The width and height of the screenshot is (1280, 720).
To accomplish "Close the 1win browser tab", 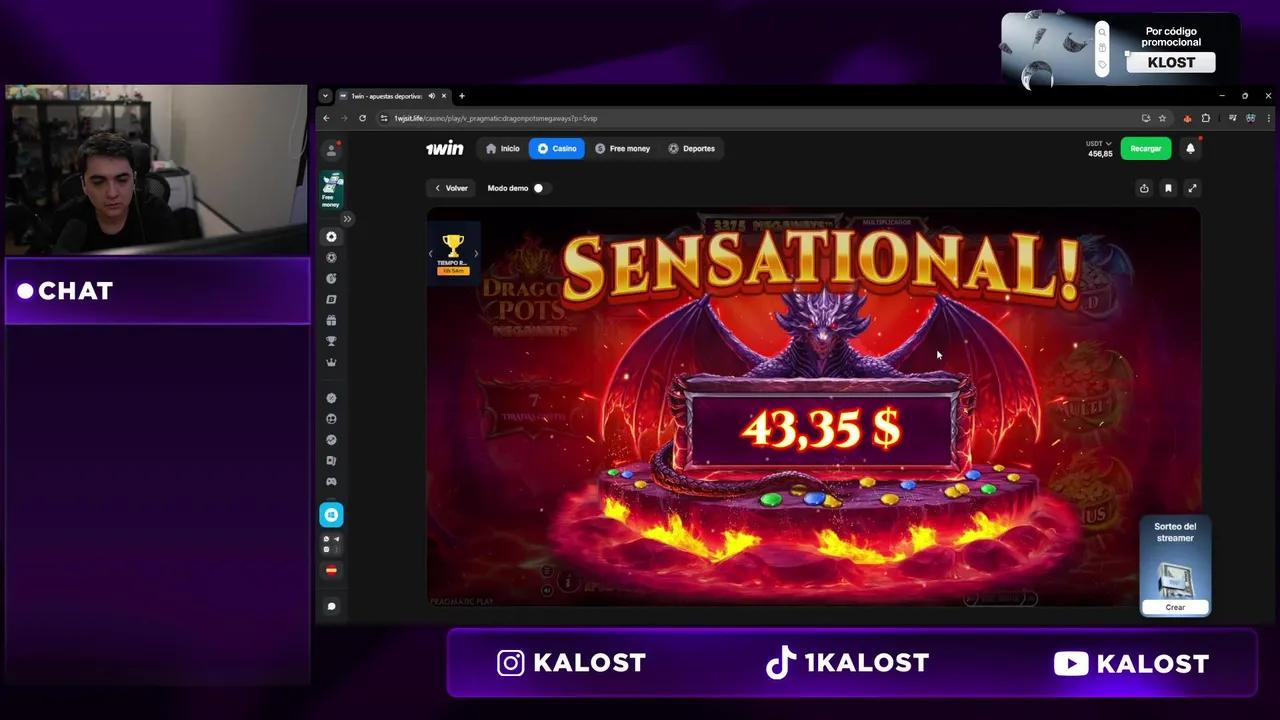I will coord(445,96).
